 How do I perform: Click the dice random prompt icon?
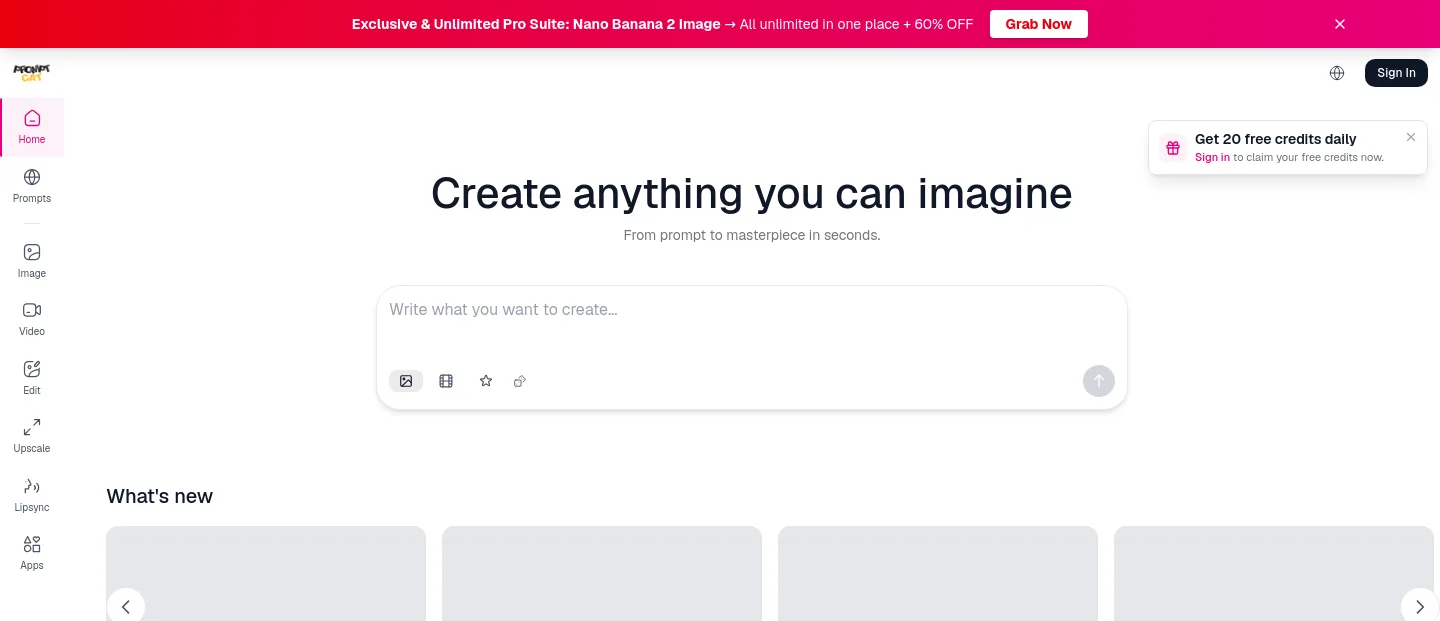tap(520, 381)
